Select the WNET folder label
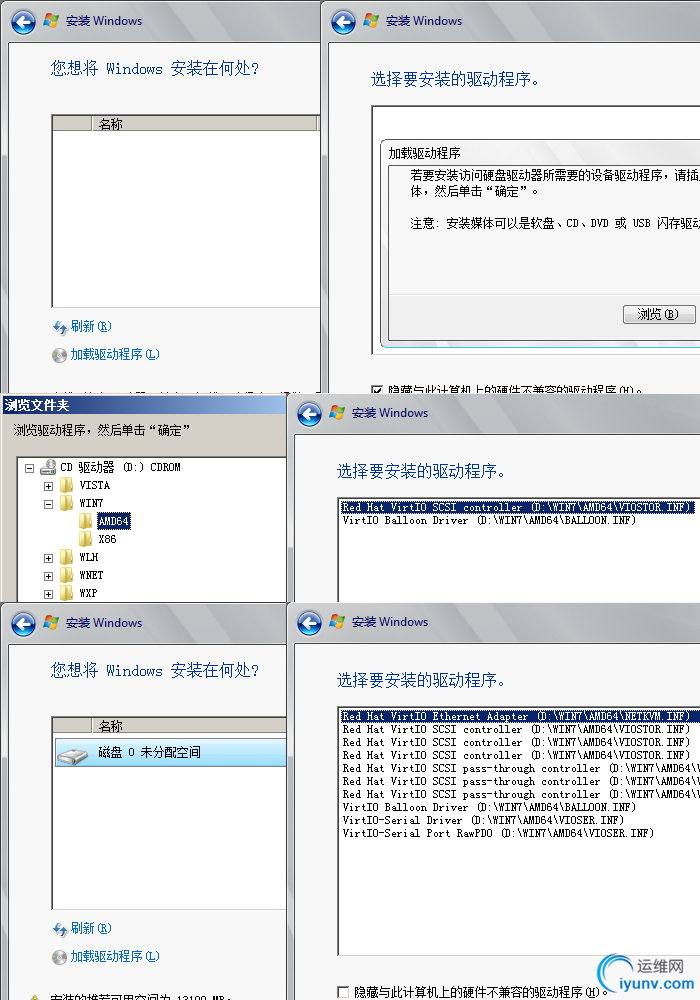This screenshot has width=700, height=1000. click(91, 575)
